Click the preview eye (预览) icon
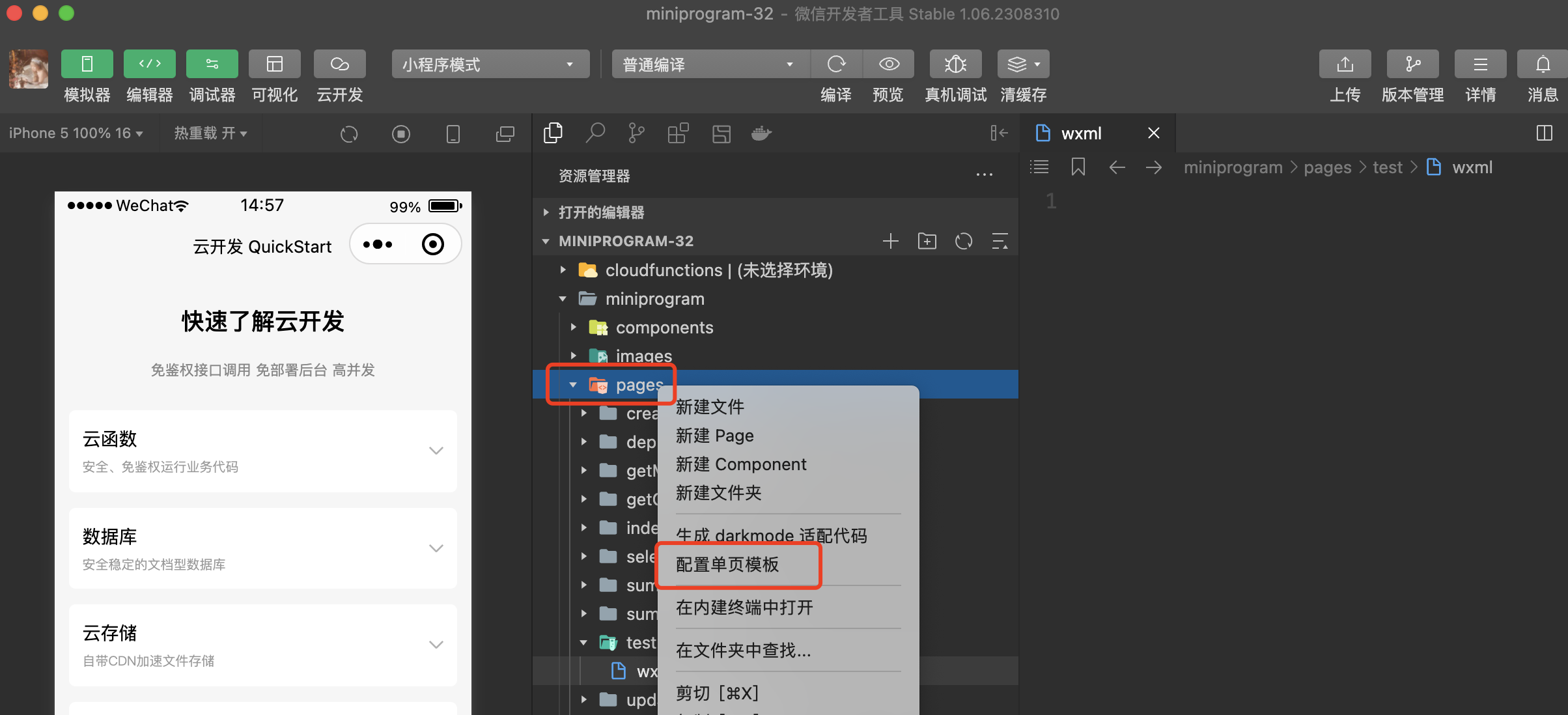 889,64
